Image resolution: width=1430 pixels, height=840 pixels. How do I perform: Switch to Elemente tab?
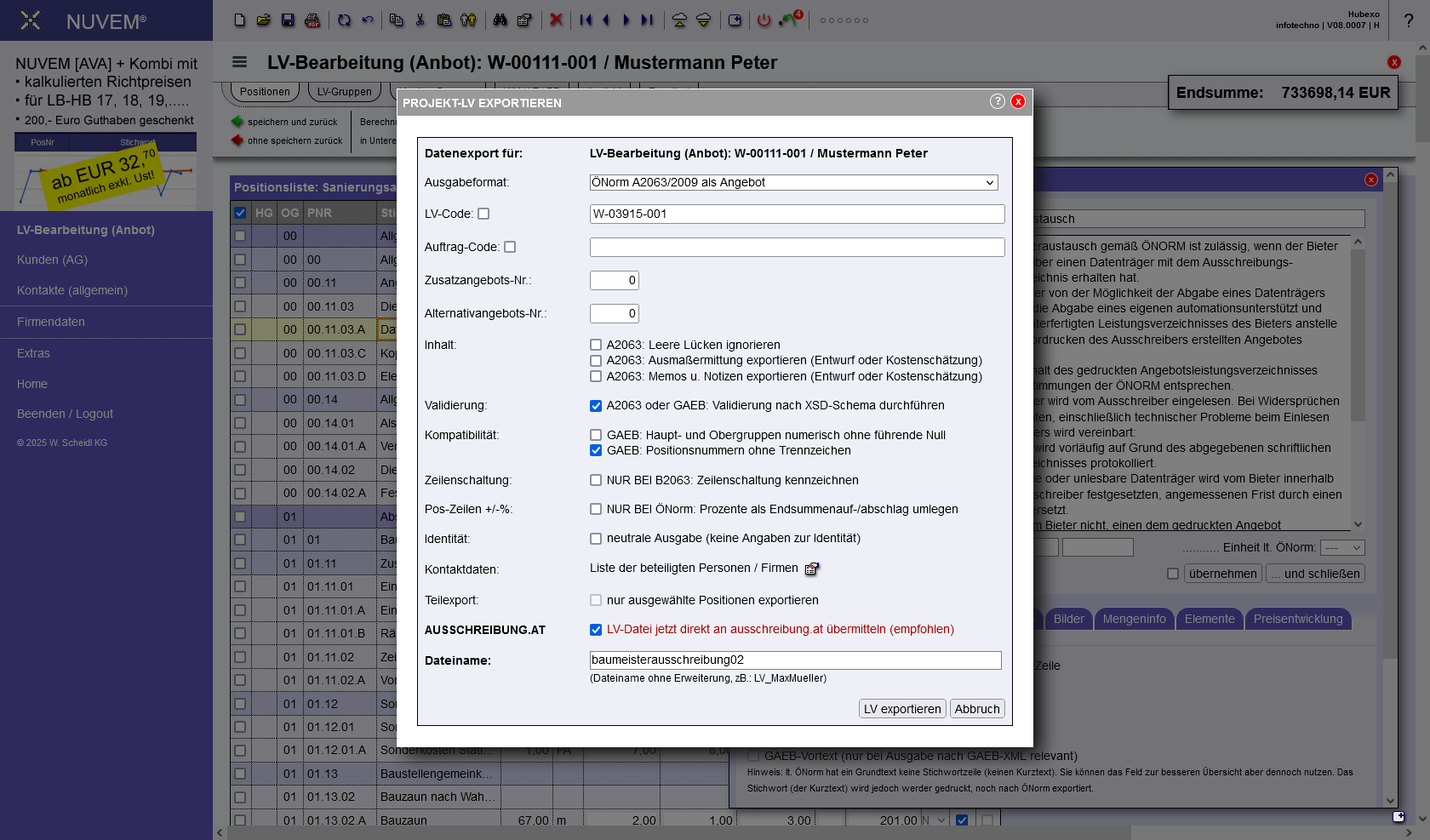pyautogui.click(x=1210, y=619)
